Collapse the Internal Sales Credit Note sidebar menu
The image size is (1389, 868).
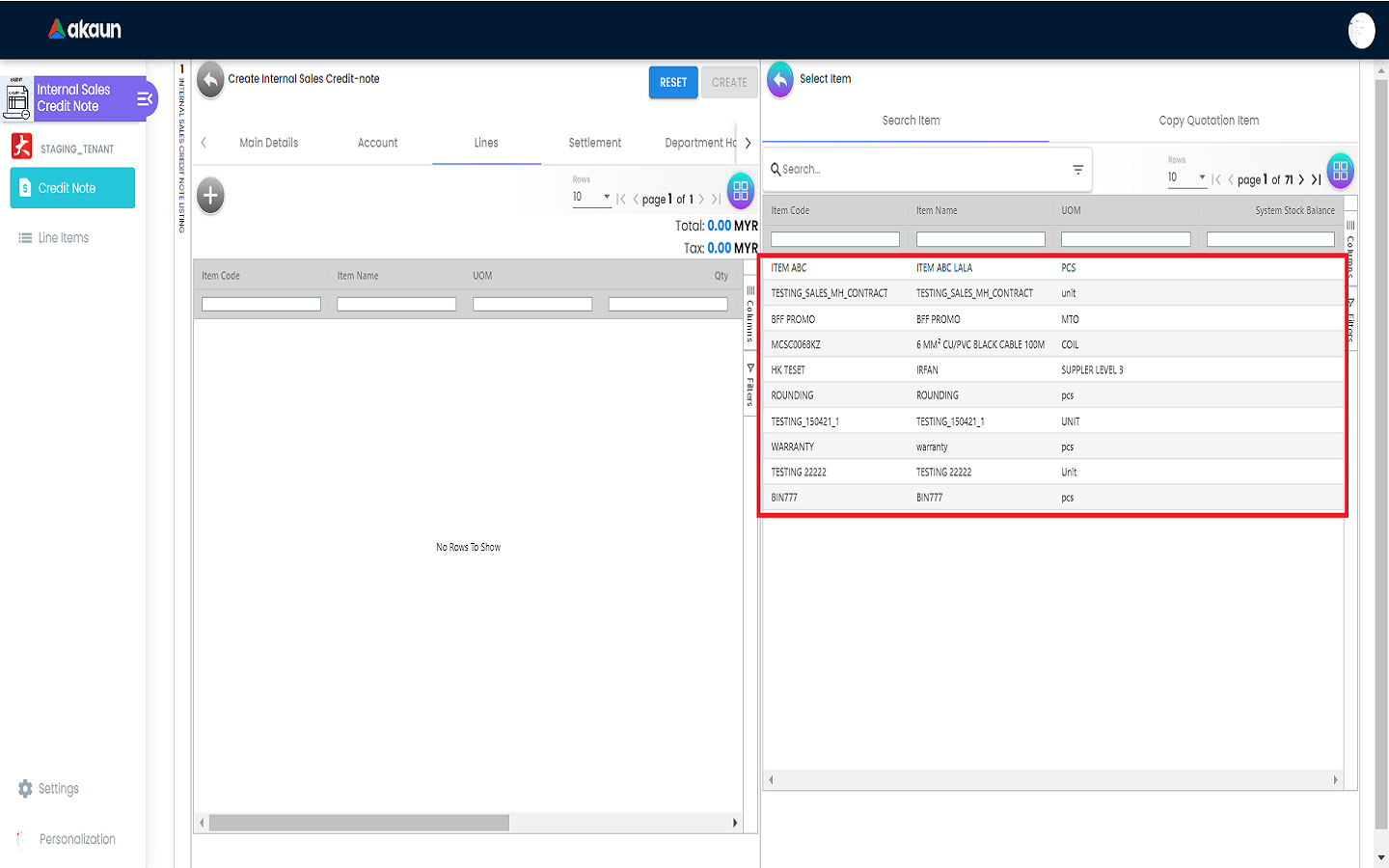pyautogui.click(x=145, y=98)
